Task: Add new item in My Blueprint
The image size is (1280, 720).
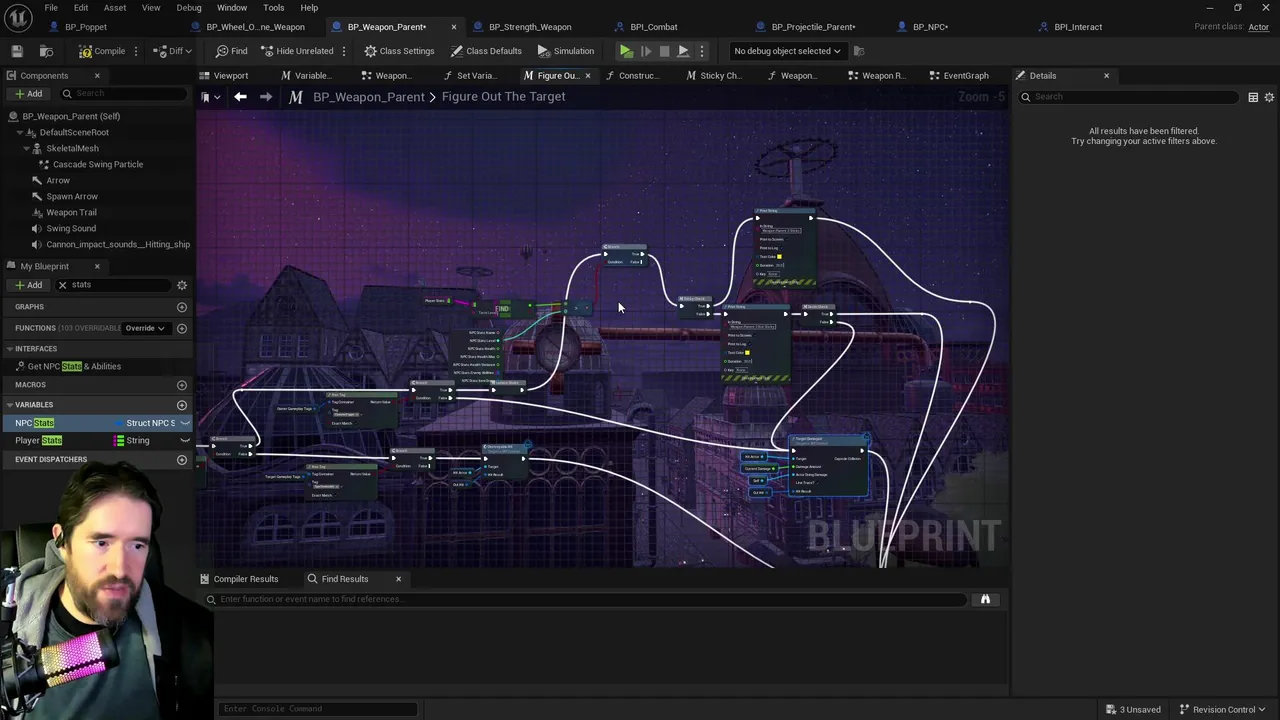Action: click(28, 285)
